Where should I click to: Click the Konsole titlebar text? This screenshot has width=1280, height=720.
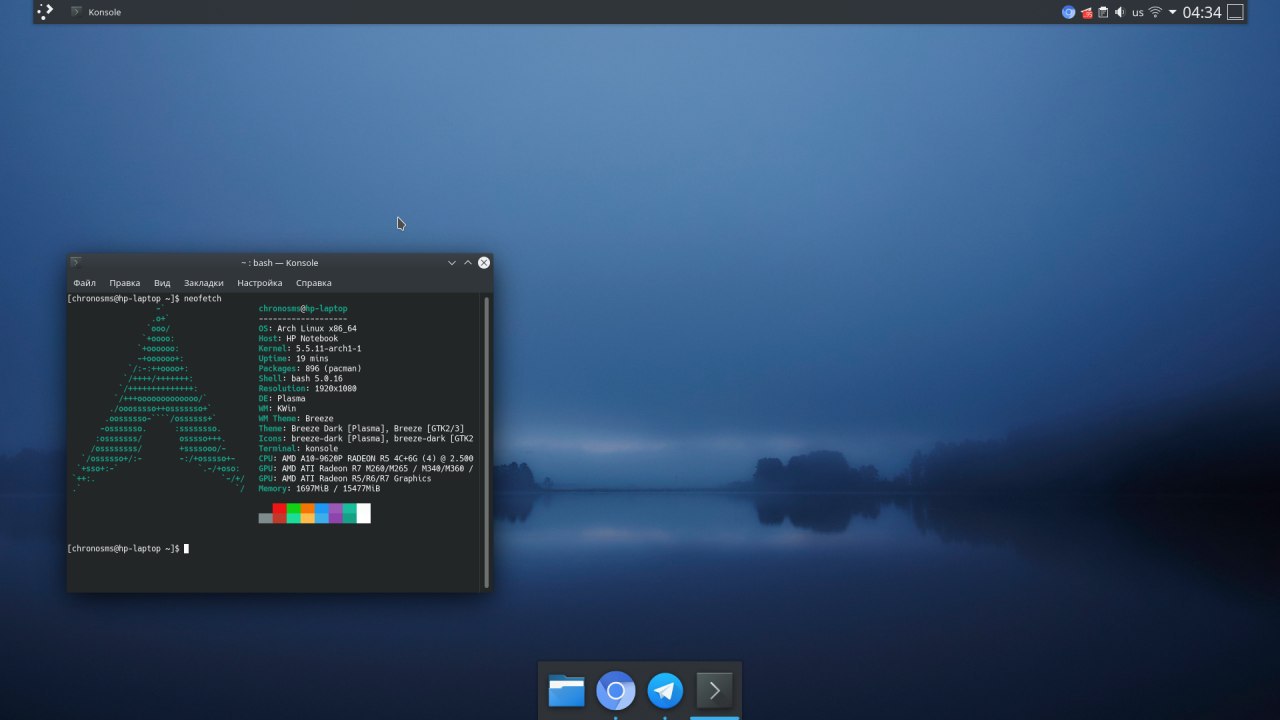point(280,263)
